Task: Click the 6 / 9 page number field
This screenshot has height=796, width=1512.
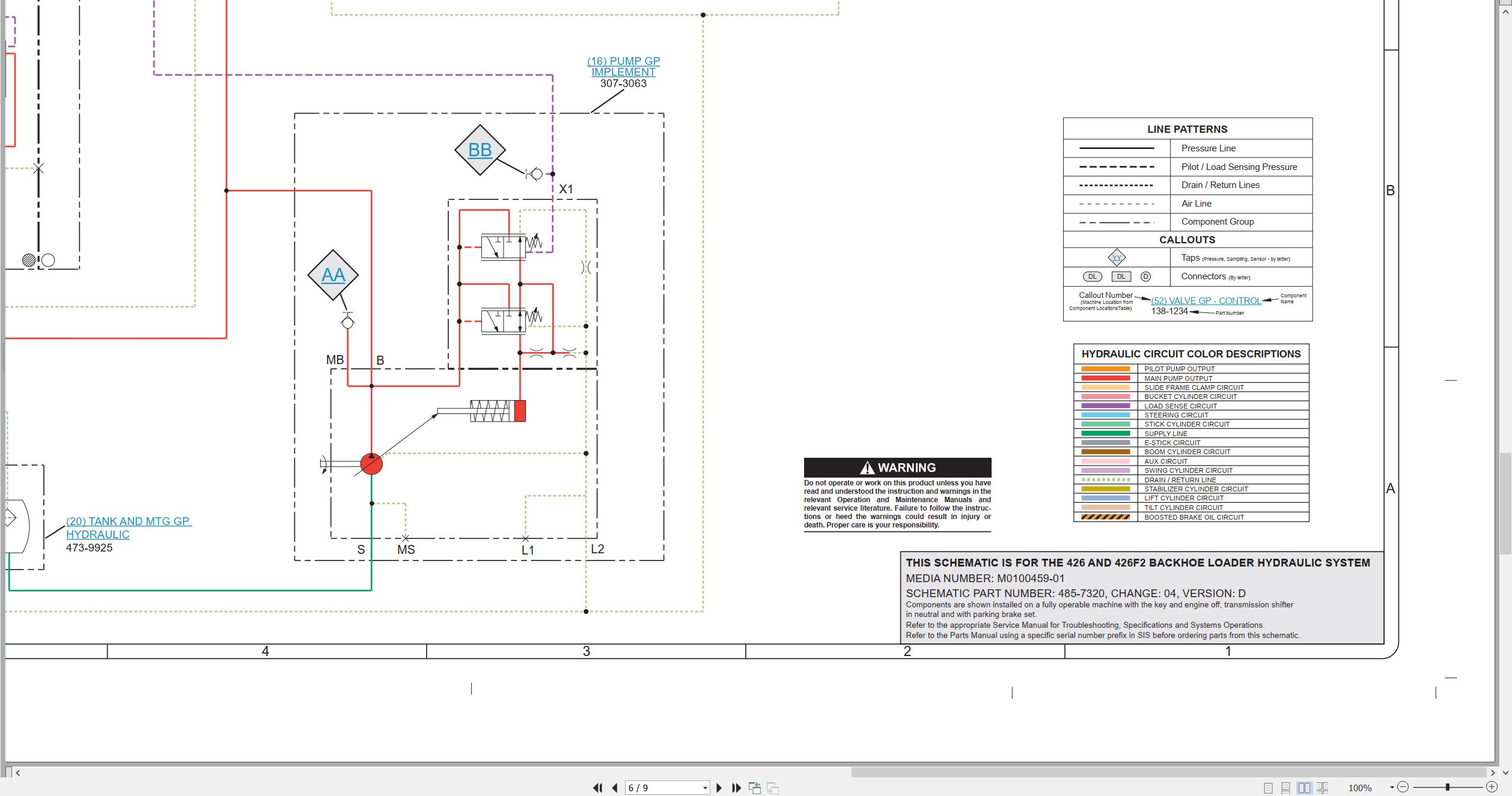Action: pos(663,788)
